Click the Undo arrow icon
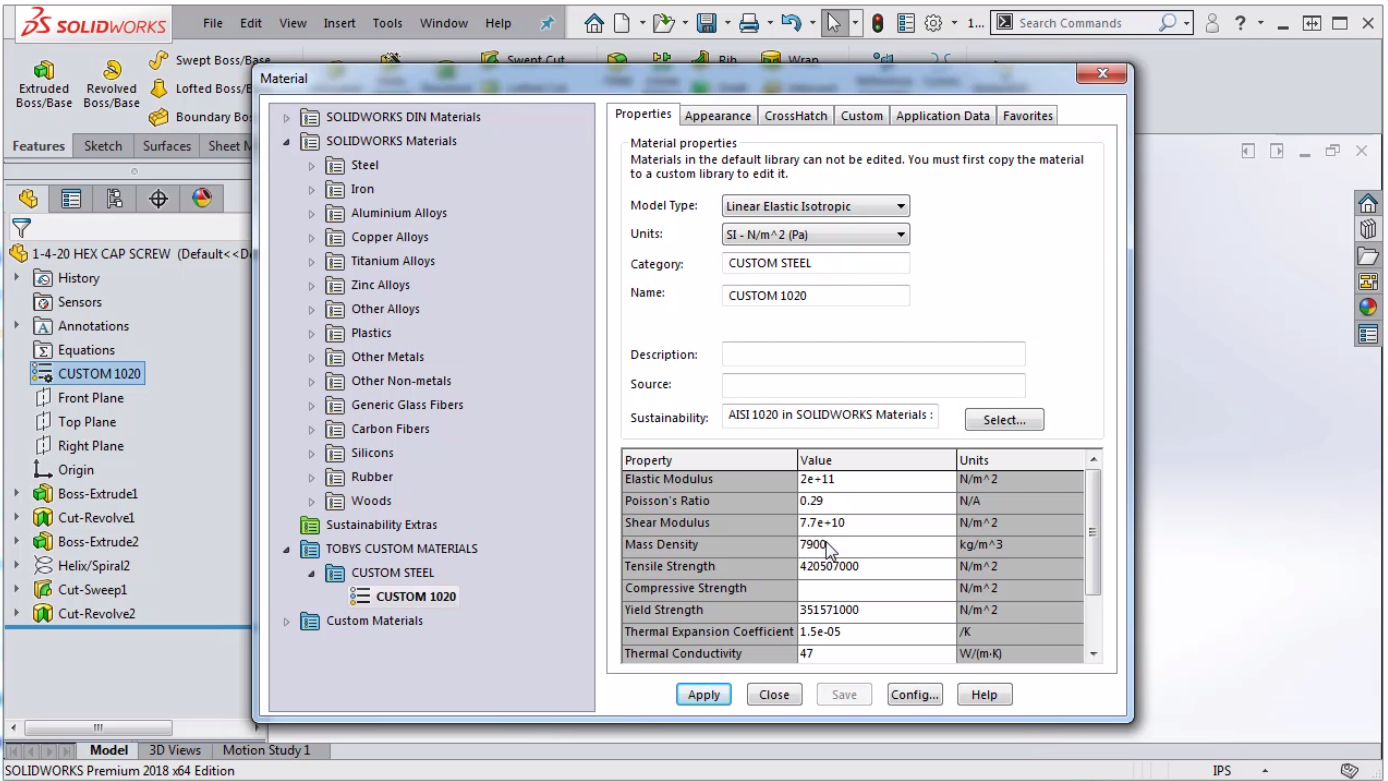This screenshot has width=1388, height=781. pos(790,23)
